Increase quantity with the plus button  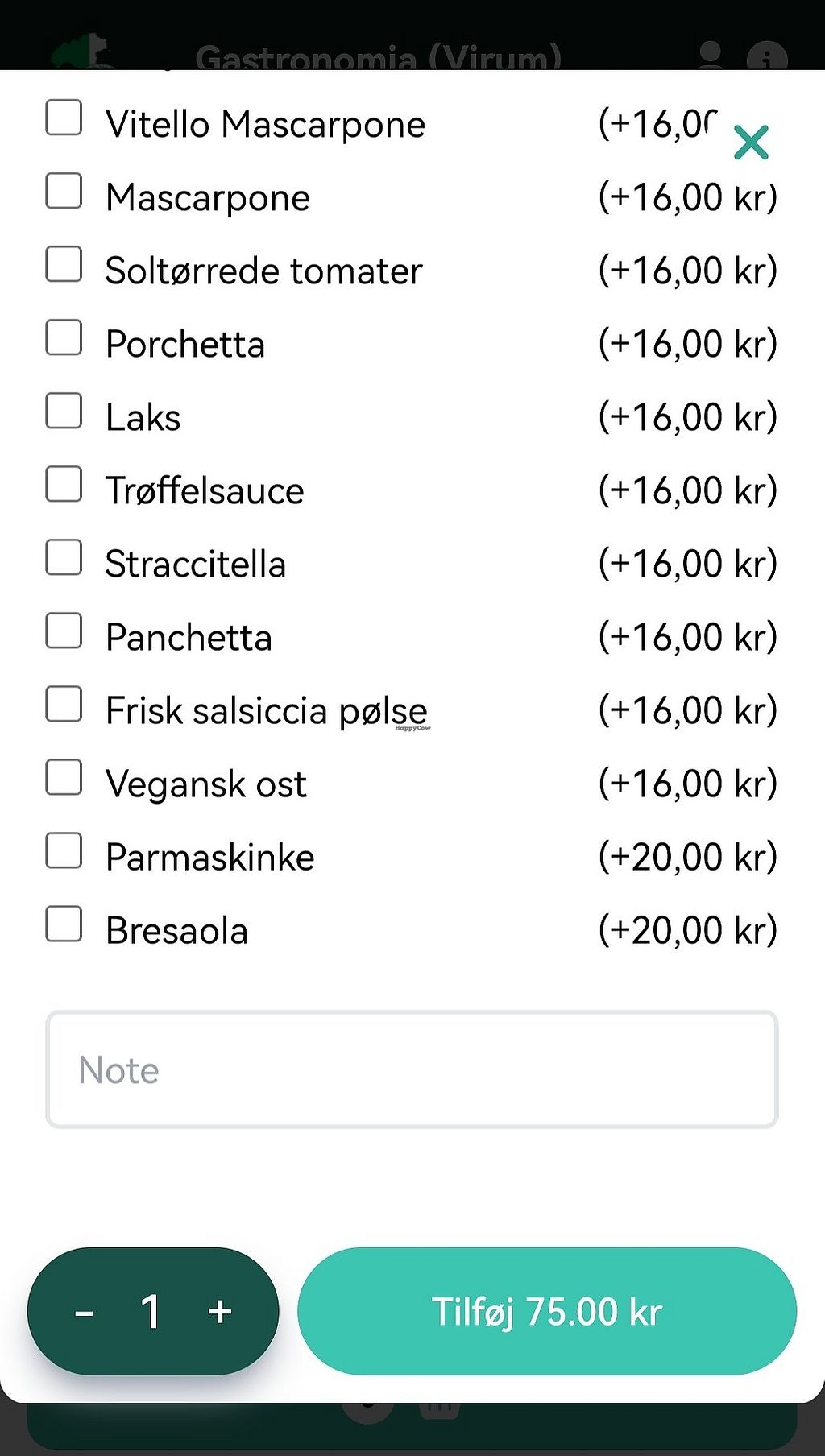pyautogui.click(x=220, y=1313)
